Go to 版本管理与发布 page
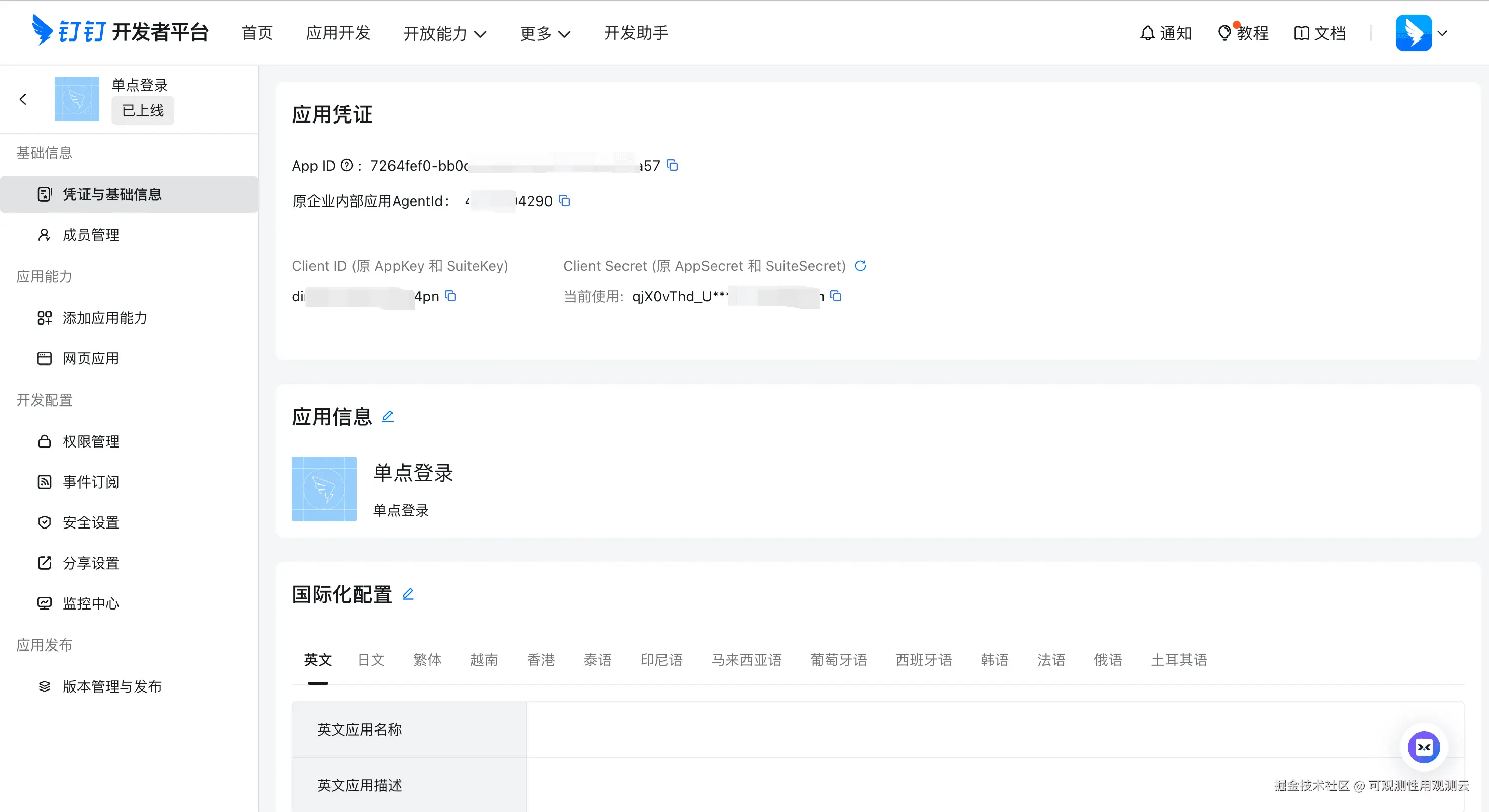 pos(111,686)
